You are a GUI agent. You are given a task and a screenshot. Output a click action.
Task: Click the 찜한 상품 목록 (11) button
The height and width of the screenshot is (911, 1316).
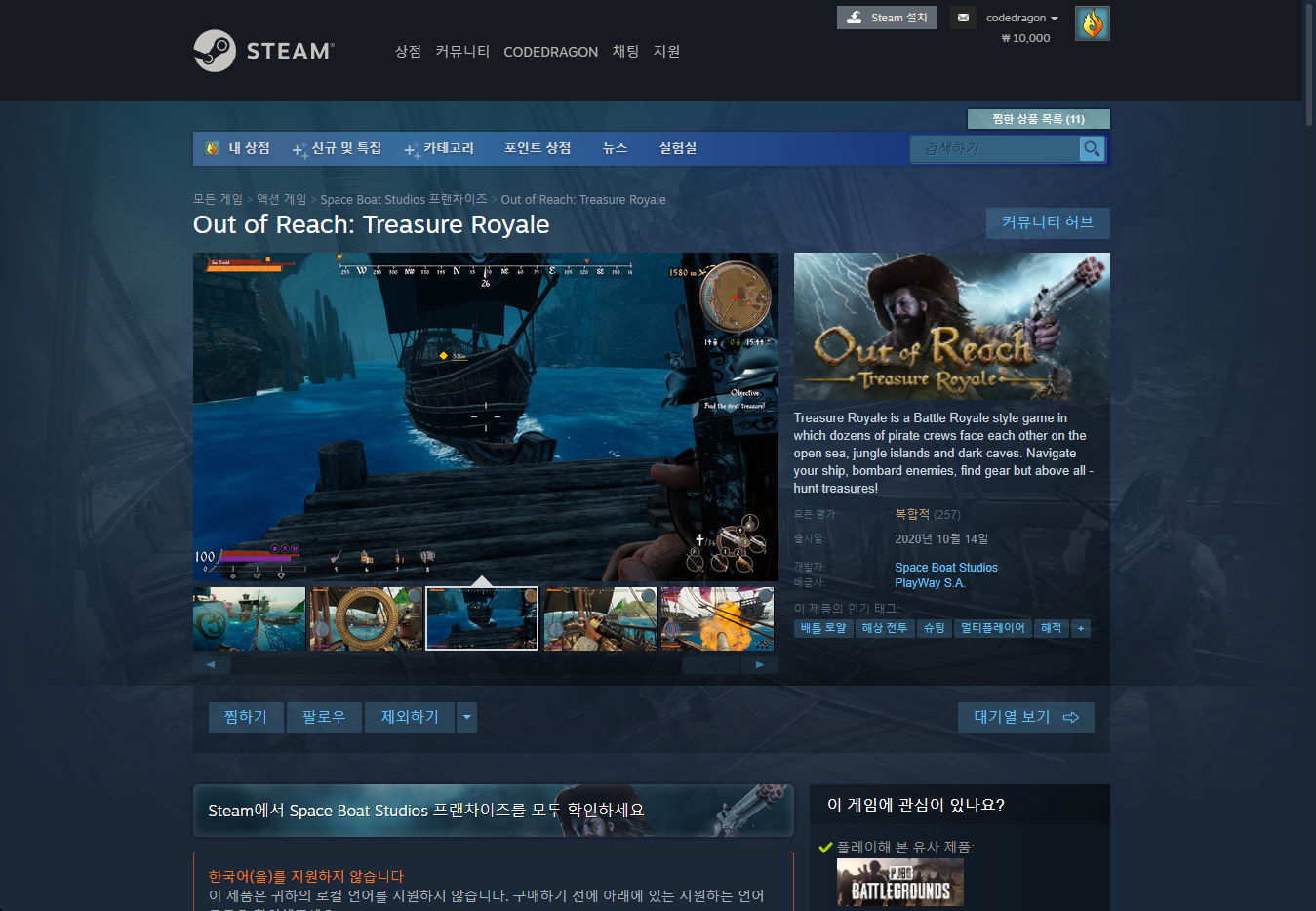coord(1039,119)
